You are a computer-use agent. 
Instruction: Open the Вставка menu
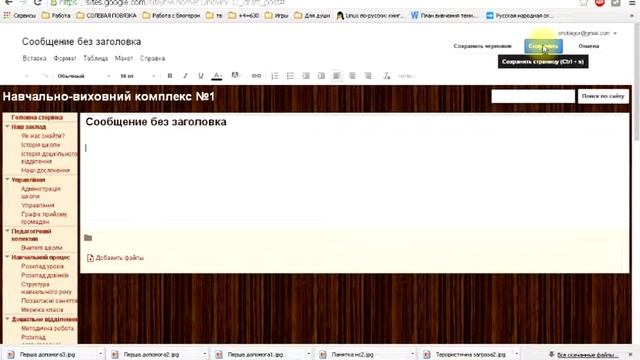(x=34, y=58)
